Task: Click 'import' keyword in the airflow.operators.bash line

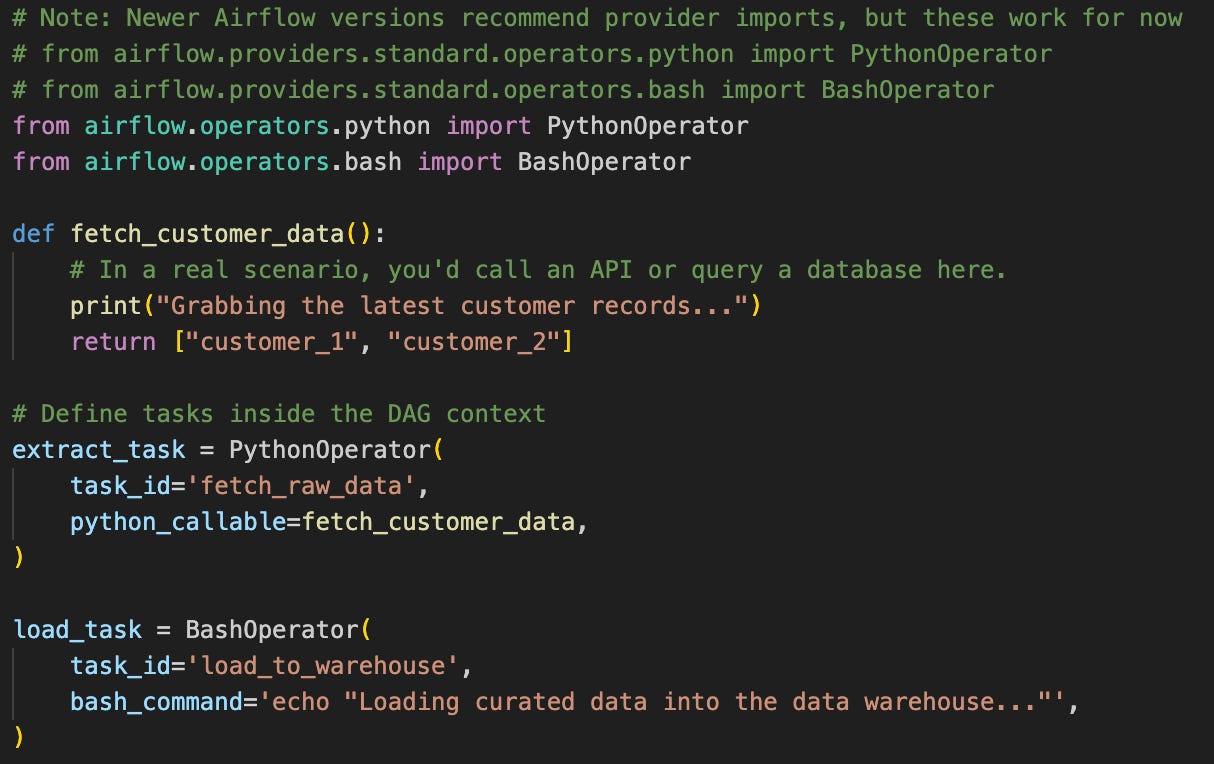Action: tap(461, 162)
